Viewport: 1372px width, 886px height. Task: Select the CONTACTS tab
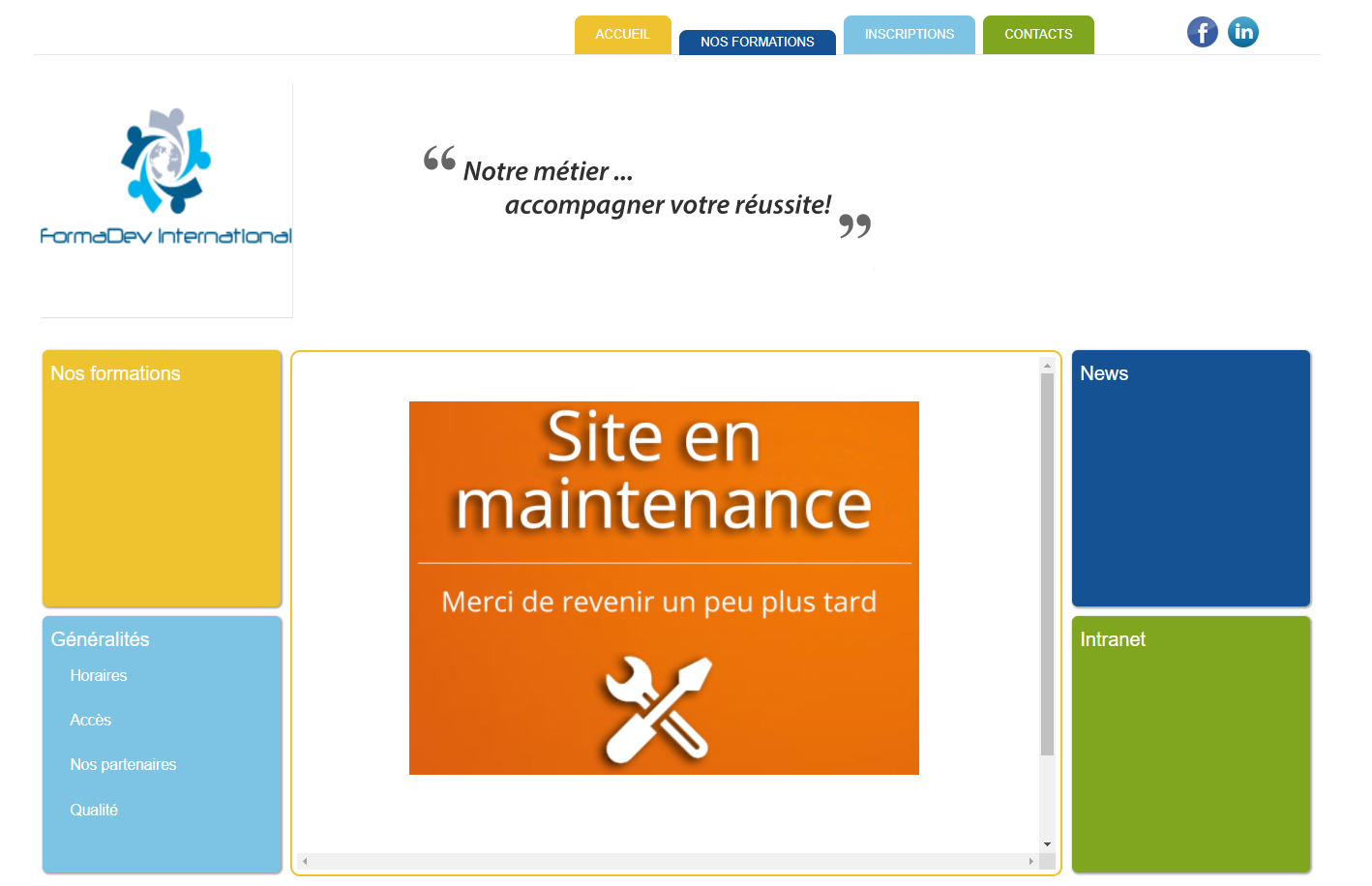pyautogui.click(x=1038, y=35)
